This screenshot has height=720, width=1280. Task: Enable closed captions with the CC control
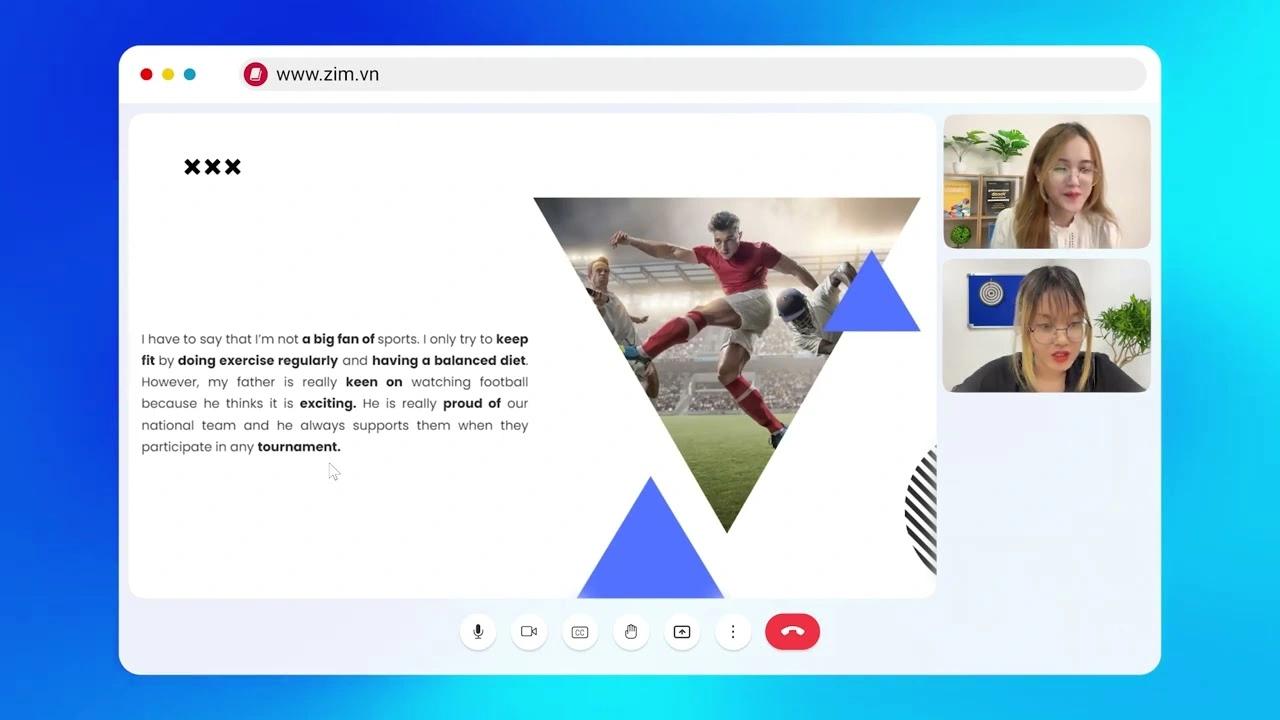(580, 631)
